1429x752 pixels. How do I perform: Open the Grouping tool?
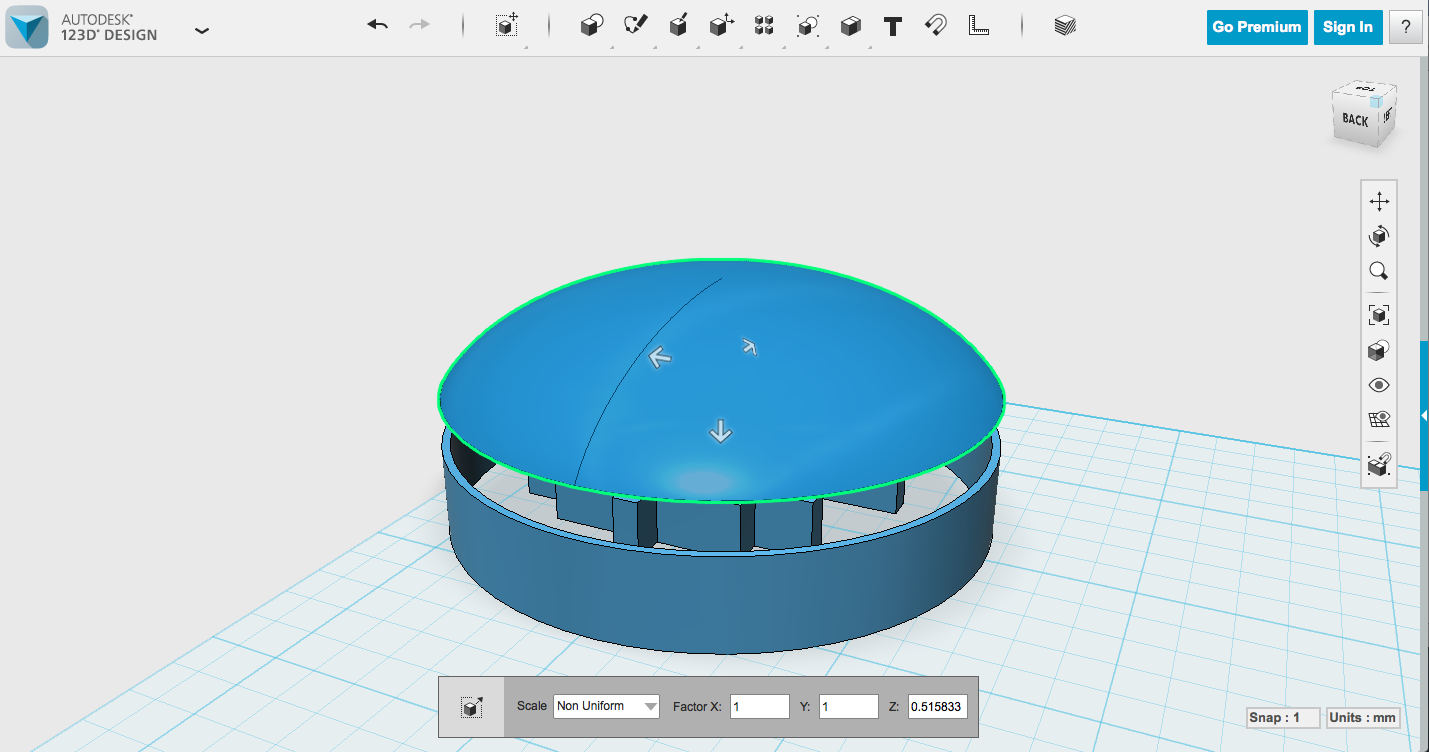click(x=808, y=26)
